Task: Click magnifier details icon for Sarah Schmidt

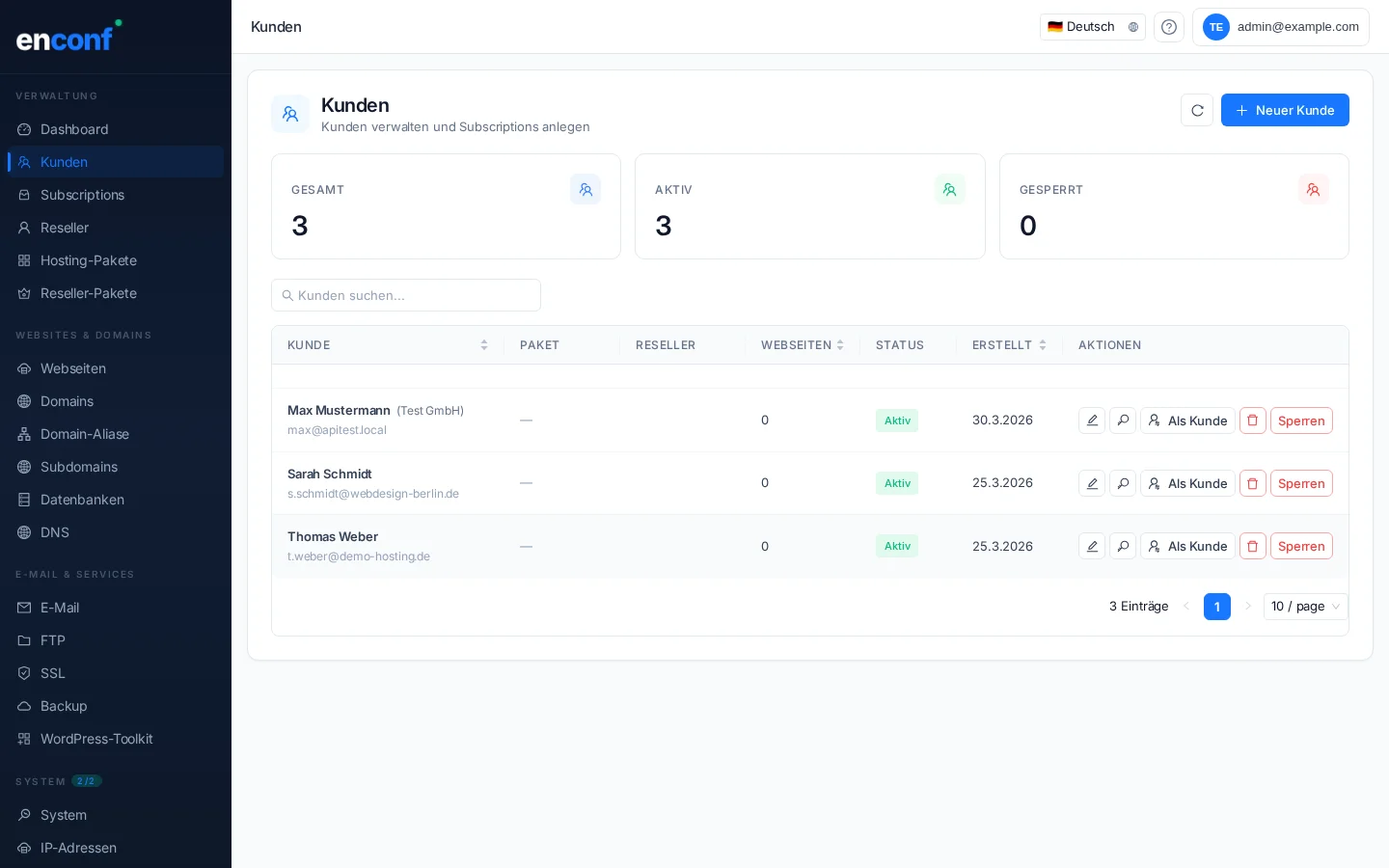Action: point(1123,483)
